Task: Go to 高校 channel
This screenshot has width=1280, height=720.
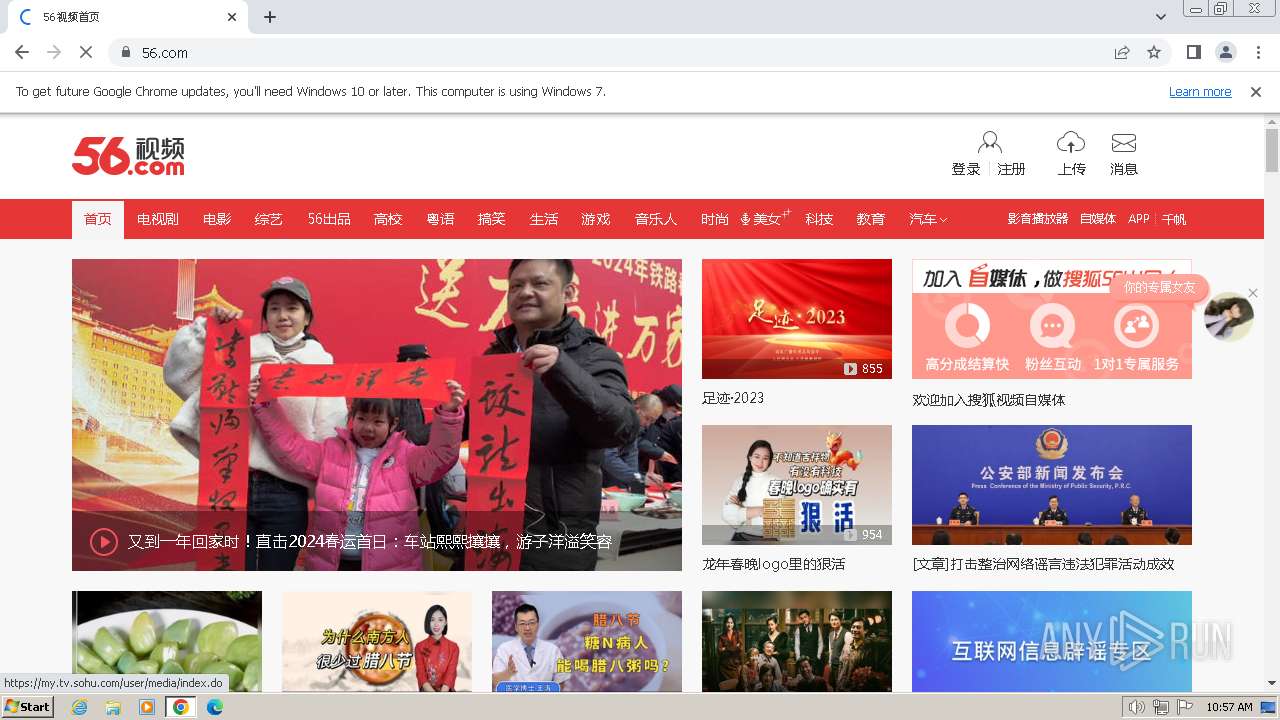Action: tap(388, 219)
